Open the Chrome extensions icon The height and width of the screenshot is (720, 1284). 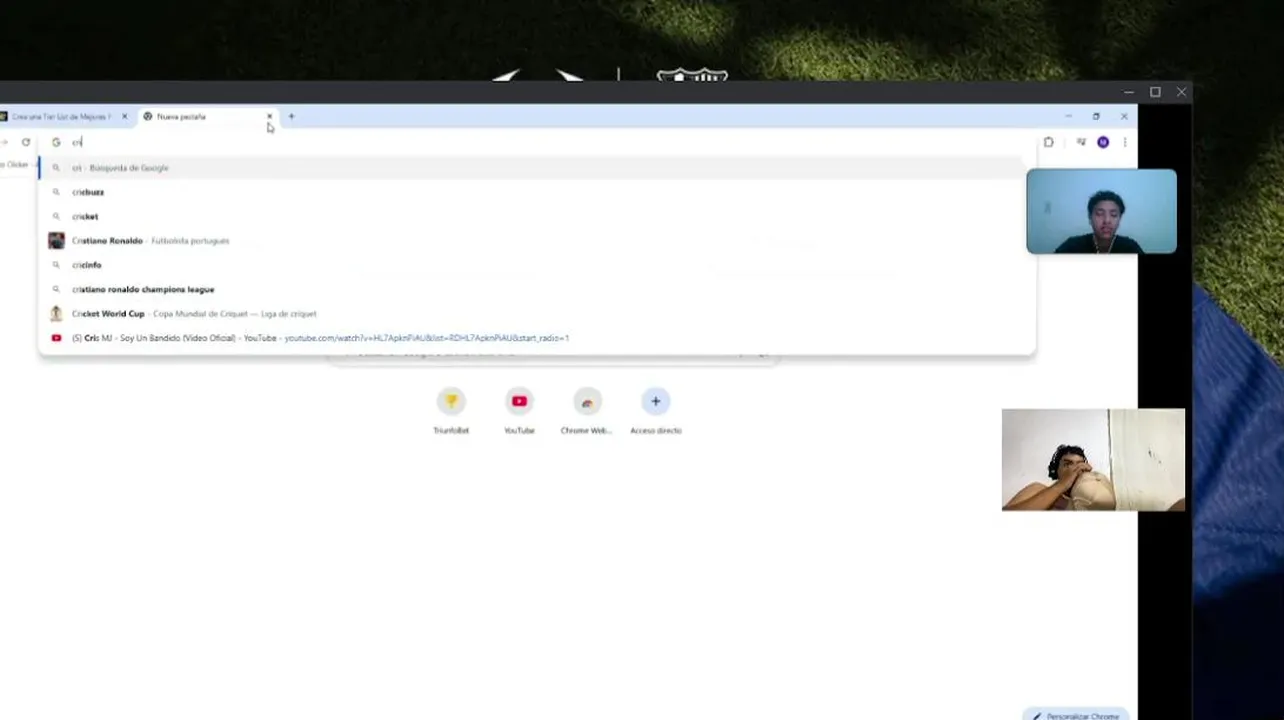tap(1048, 142)
